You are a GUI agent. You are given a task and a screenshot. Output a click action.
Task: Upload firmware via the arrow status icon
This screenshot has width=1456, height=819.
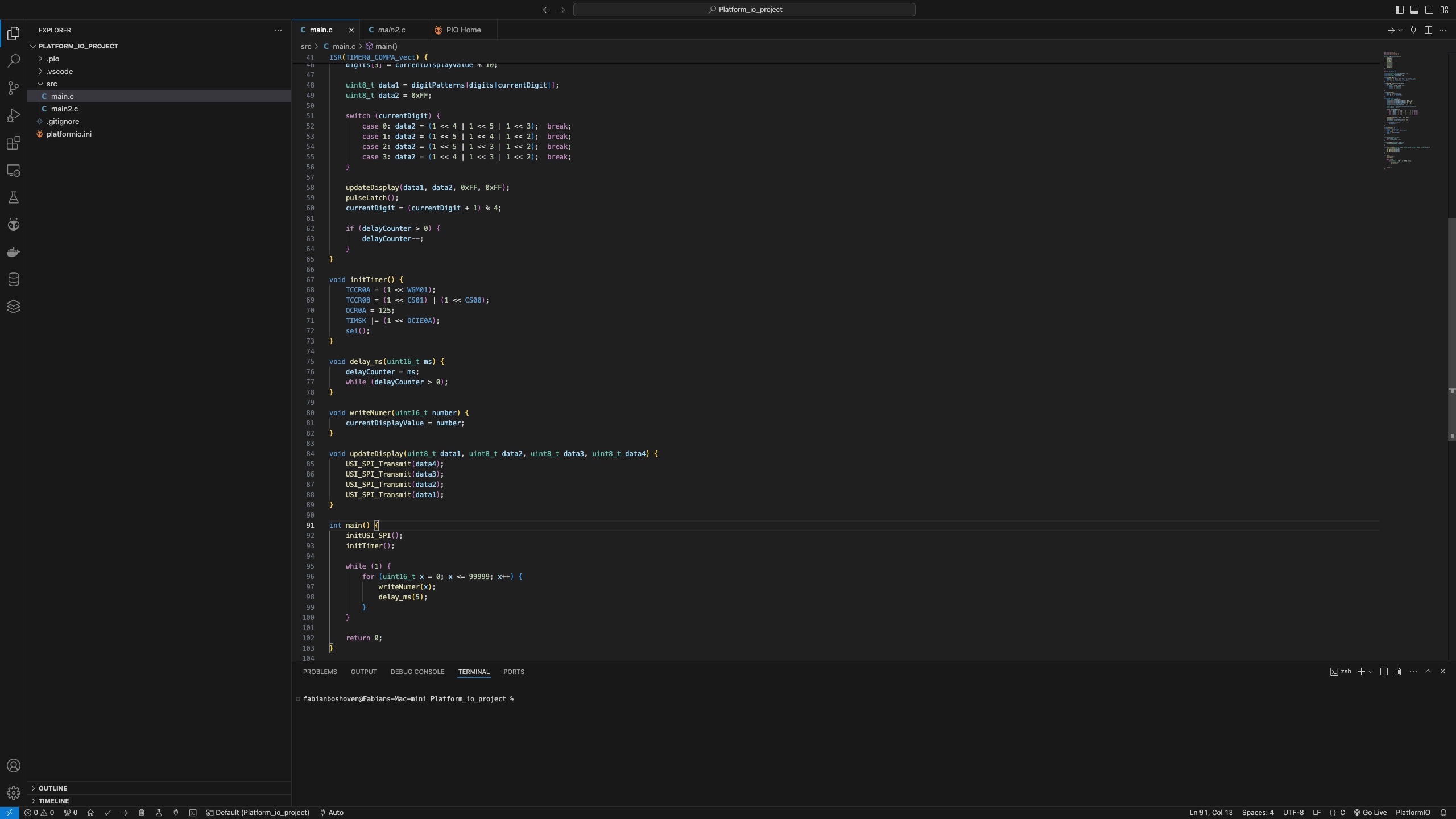pyautogui.click(x=125, y=813)
